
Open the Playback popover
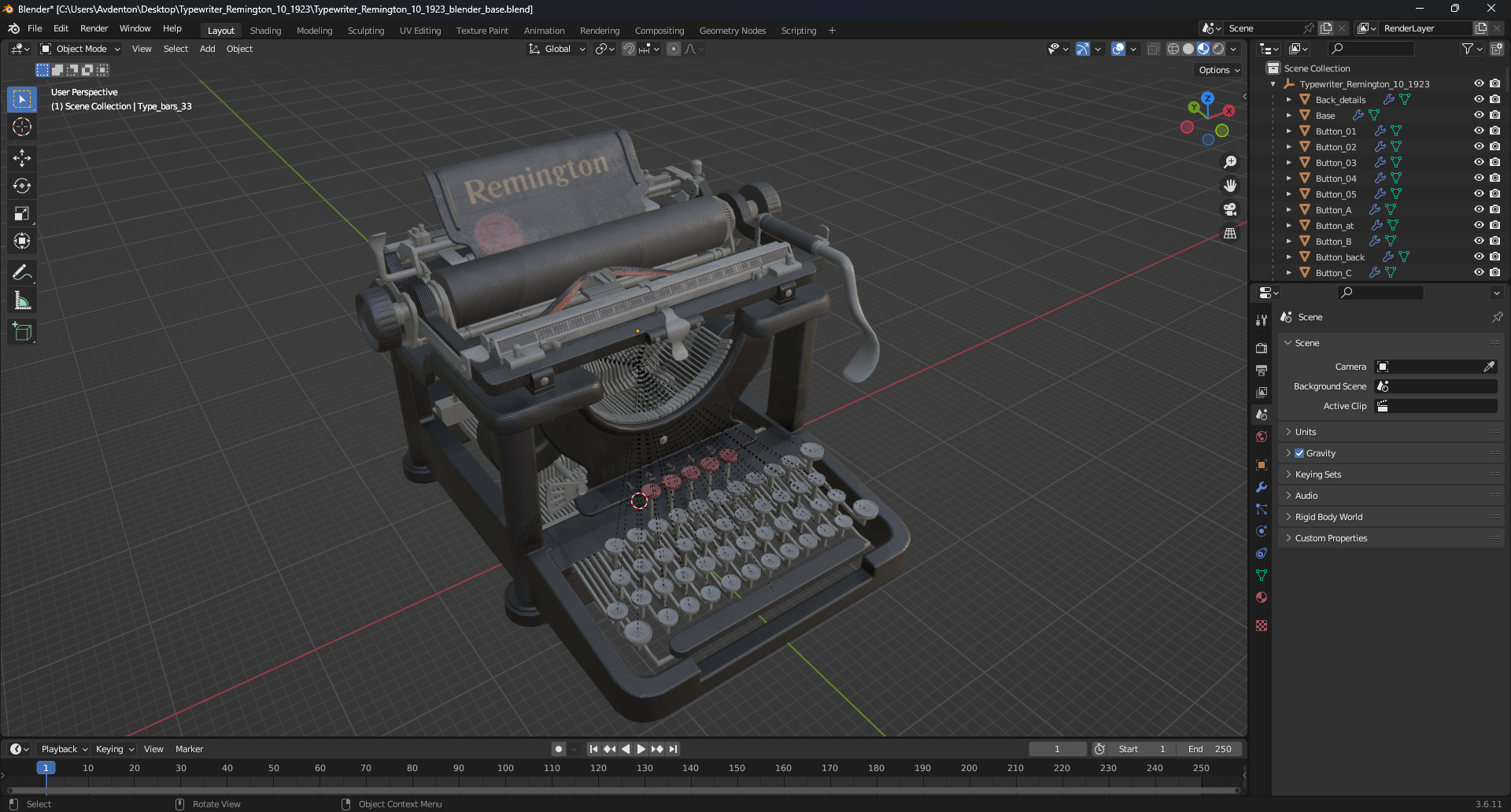point(64,749)
